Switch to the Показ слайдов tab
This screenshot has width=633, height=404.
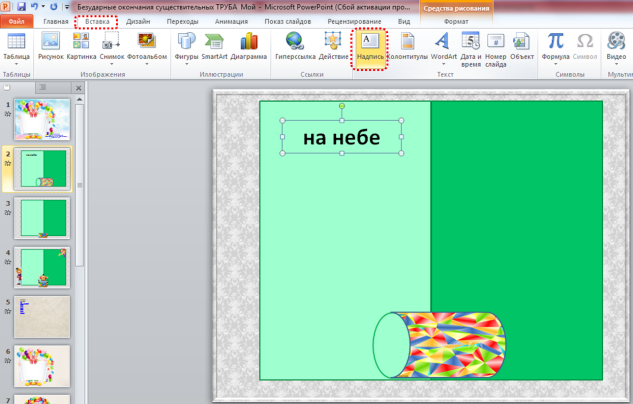pyautogui.click(x=288, y=21)
